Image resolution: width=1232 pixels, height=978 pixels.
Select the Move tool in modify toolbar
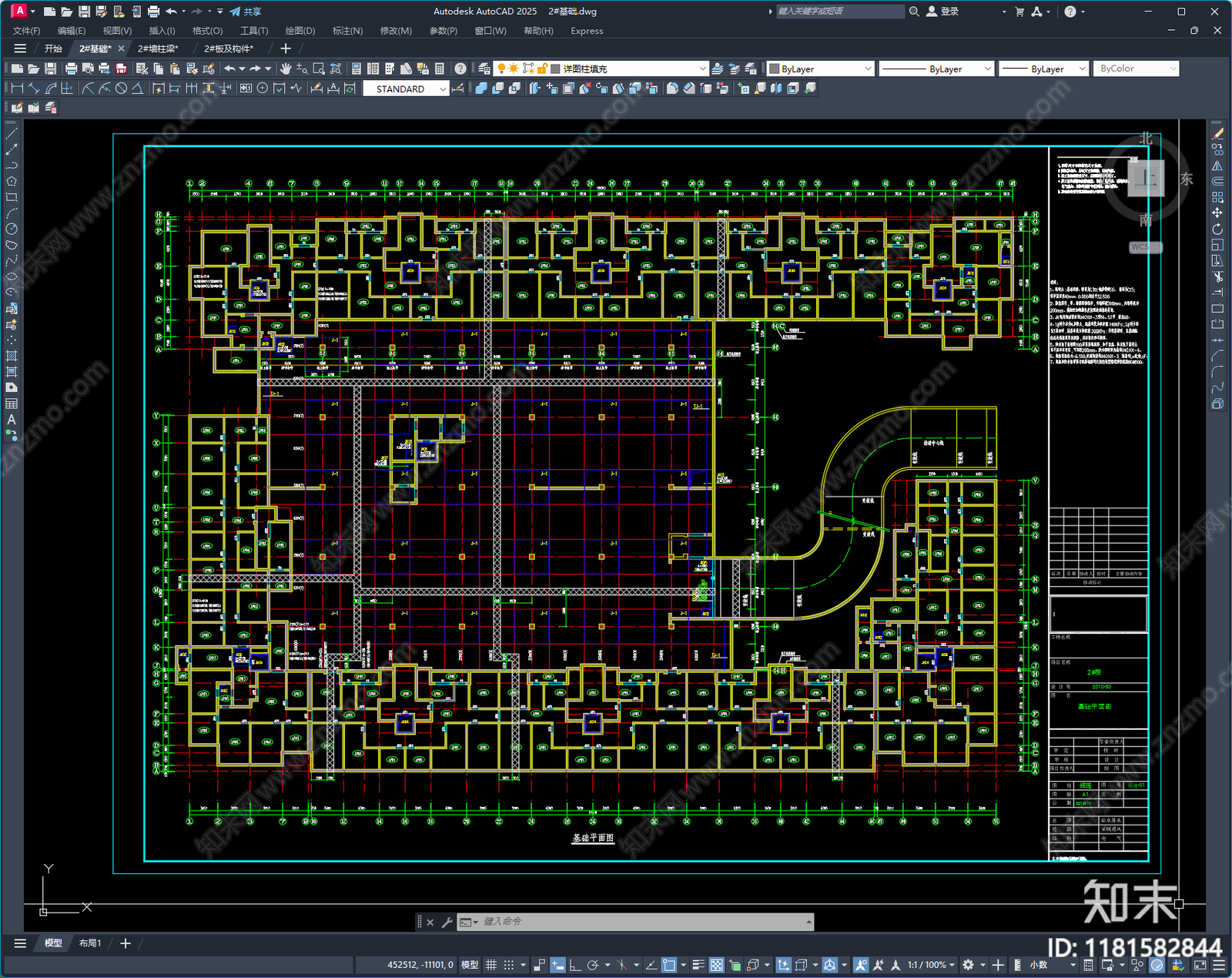1217,213
